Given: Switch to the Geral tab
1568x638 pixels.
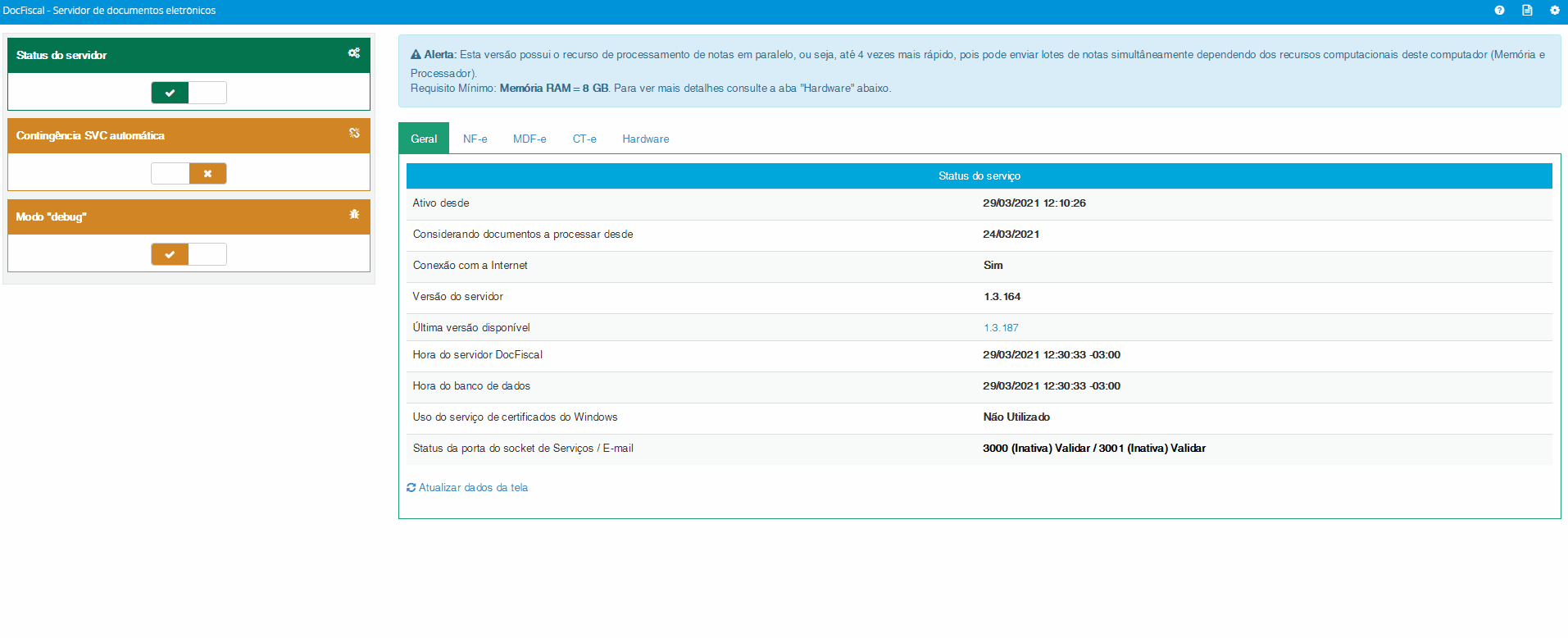Looking at the screenshot, I should [424, 139].
